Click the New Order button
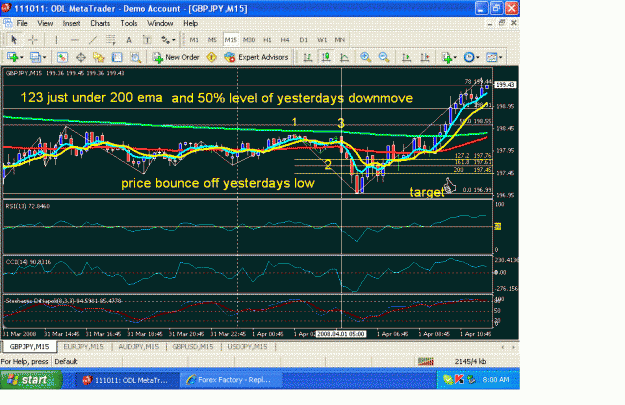This screenshot has height=405, width=625. 176,57
